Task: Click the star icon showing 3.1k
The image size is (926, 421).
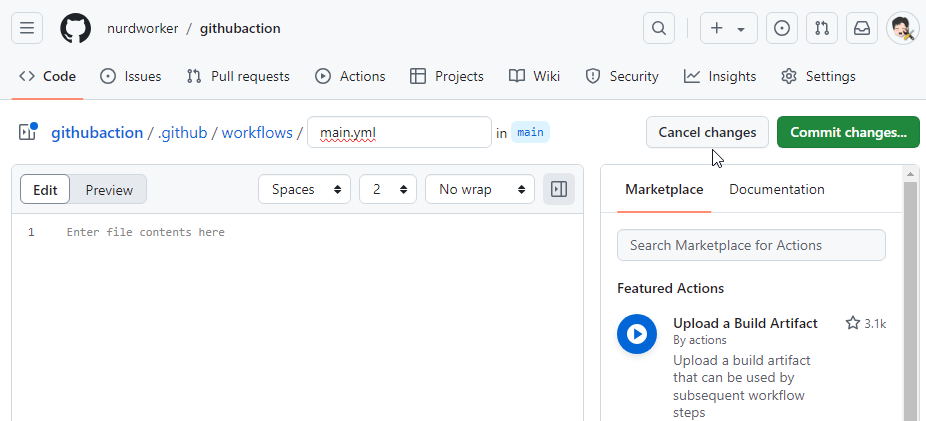Action: [x=852, y=323]
